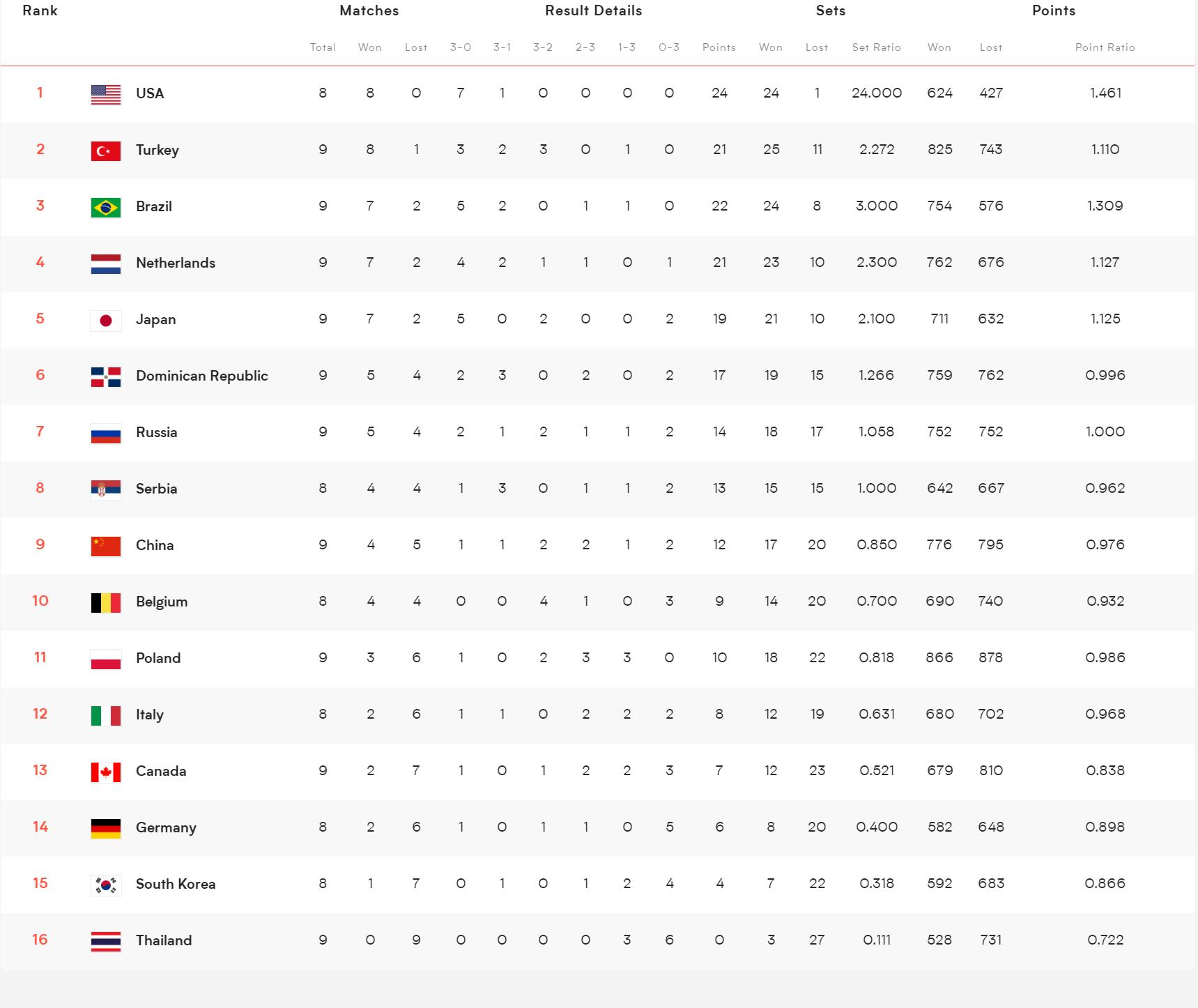The image size is (1198, 1008).
Task: Click the USA flag icon
Action: pyautogui.click(x=106, y=94)
